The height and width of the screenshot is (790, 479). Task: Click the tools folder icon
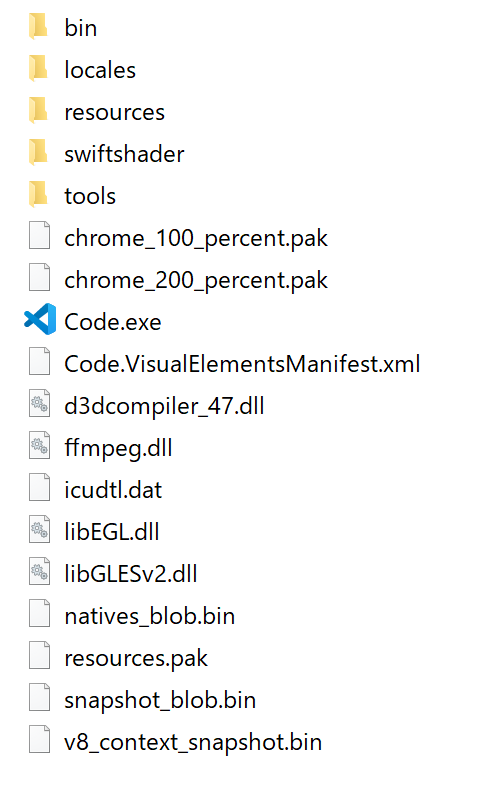39,195
